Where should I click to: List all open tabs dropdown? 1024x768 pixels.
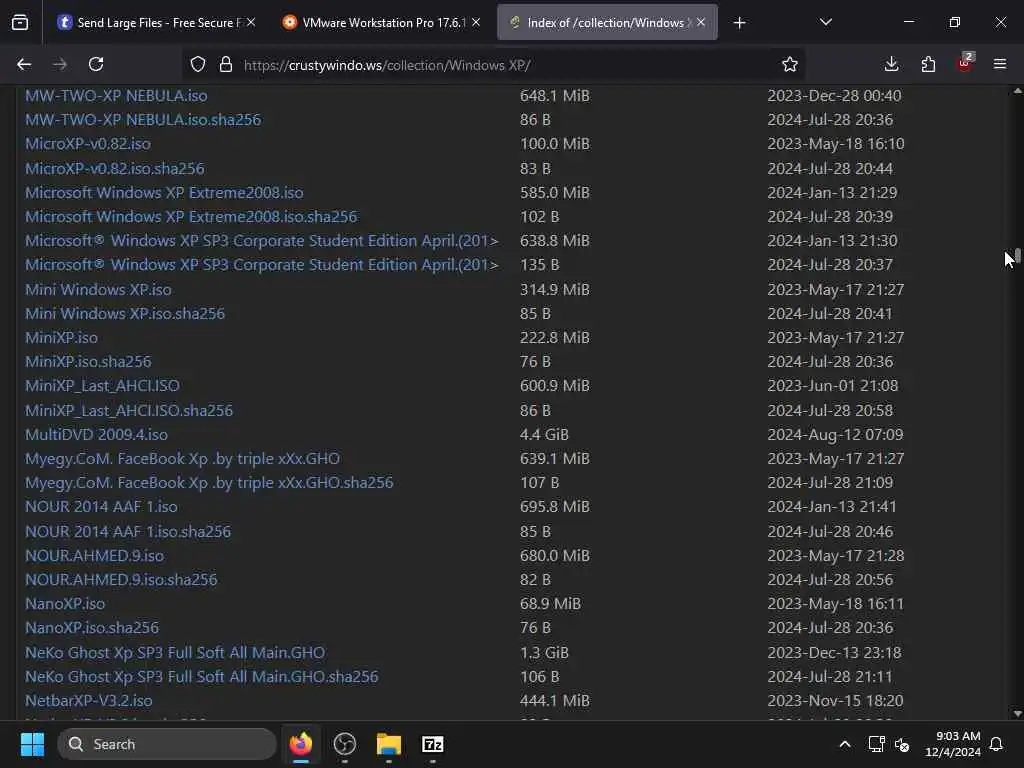point(825,22)
